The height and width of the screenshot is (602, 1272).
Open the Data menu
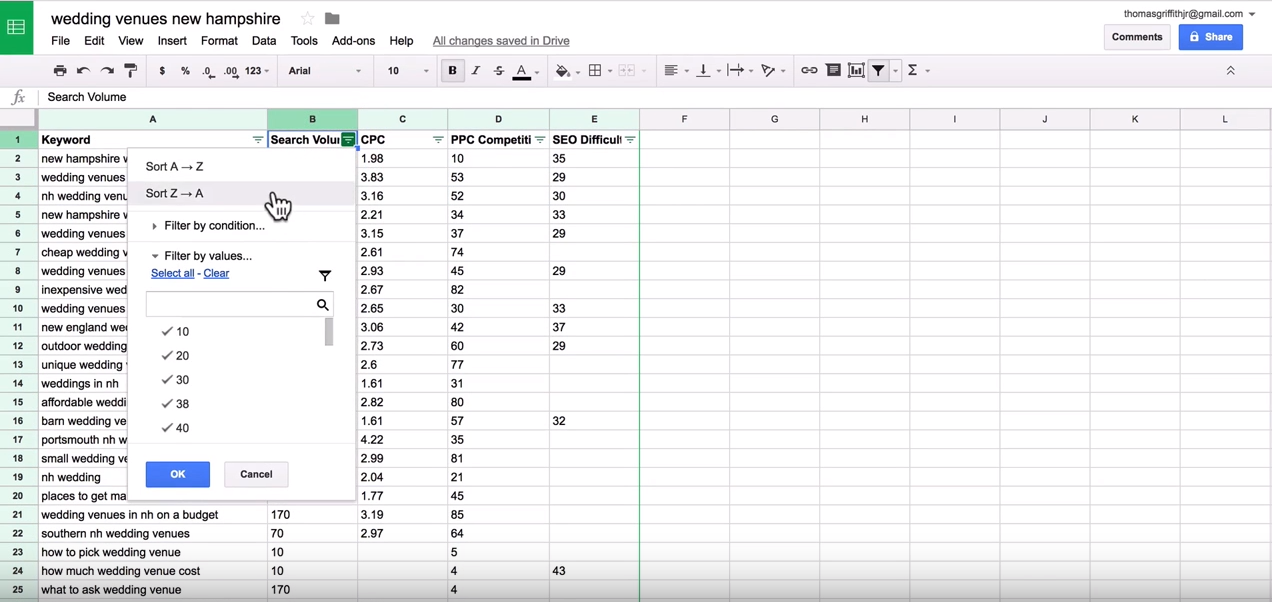tap(264, 41)
